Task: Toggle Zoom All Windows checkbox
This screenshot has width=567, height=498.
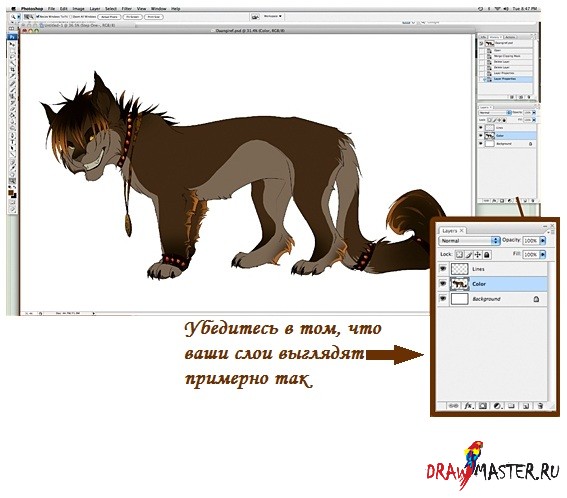Action: [x=71, y=17]
